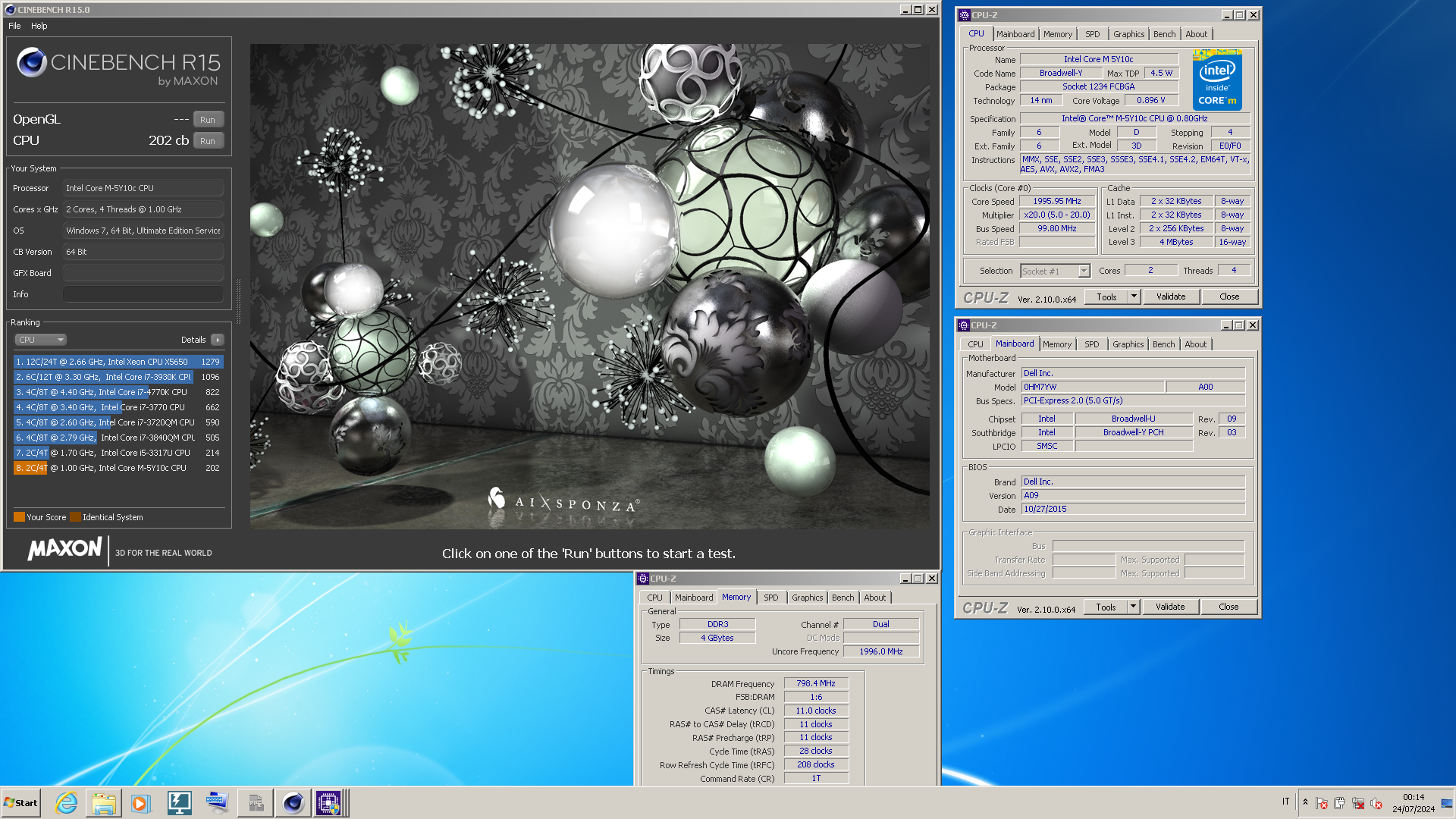This screenshot has height=819, width=1456.
Task: Run the CPU benchmark
Action: (208, 141)
